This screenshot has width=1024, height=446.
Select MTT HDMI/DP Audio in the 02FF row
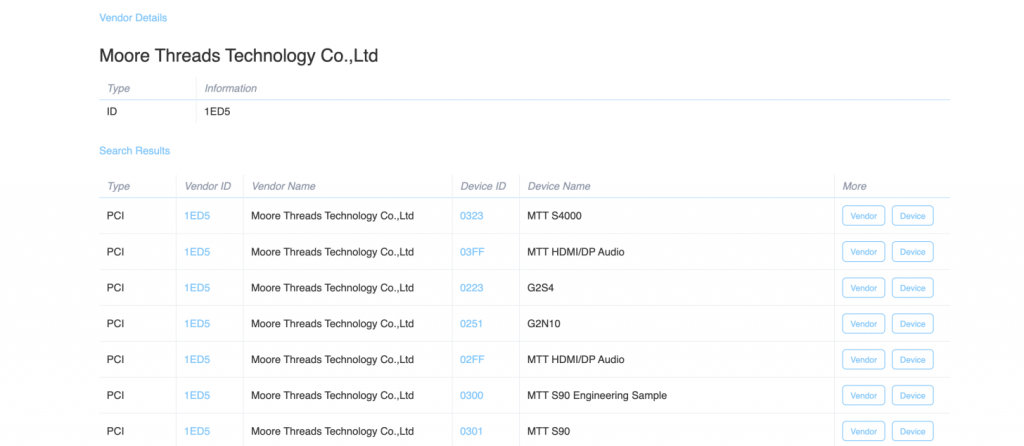point(575,359)
